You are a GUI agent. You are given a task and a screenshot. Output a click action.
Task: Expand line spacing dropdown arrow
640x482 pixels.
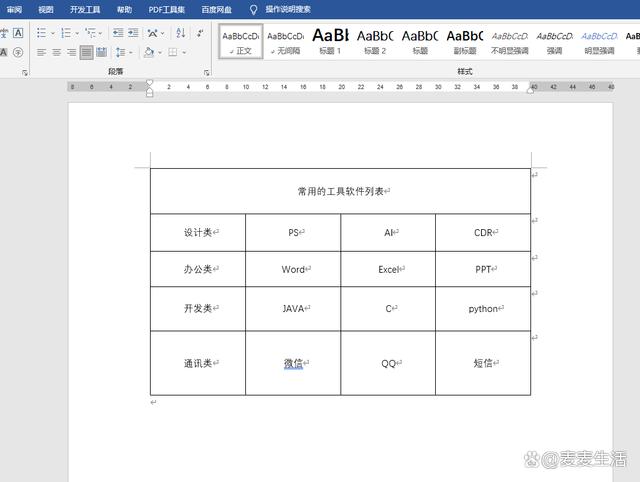coord(131,53)
